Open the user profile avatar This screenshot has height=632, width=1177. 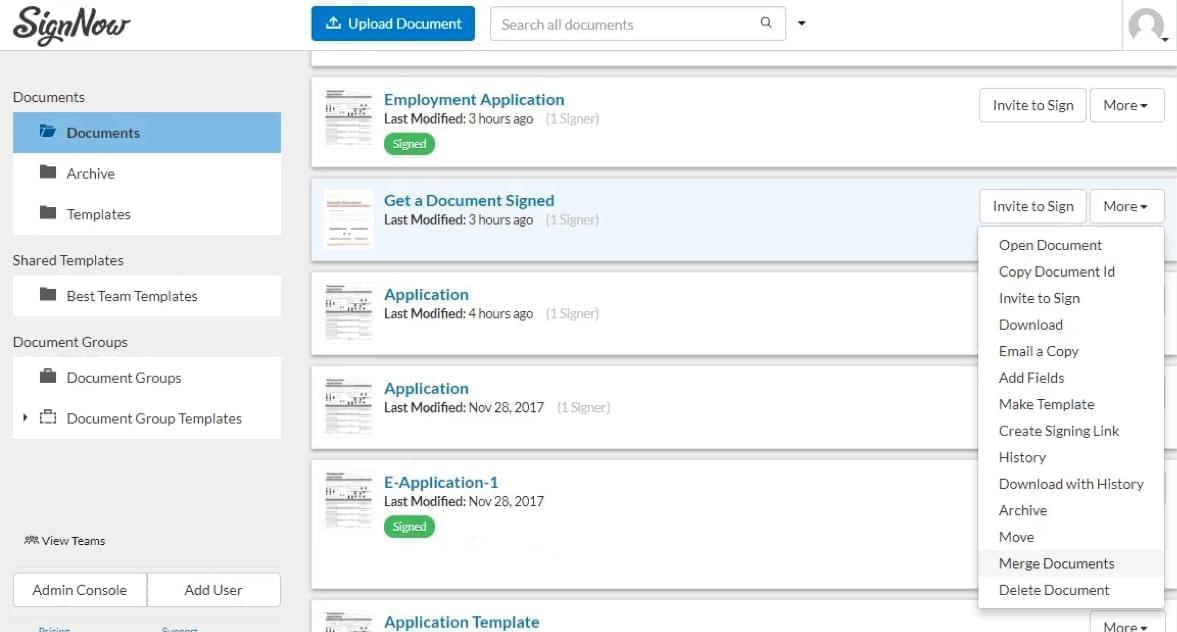pyautogui.click(x=1147, y=26)
